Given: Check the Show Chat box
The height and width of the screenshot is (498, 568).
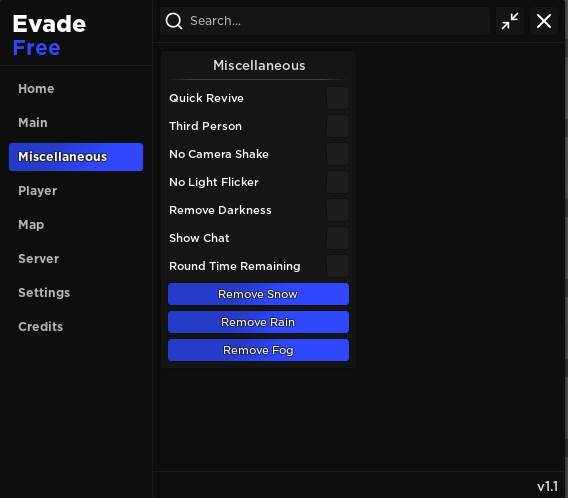Looking at the screenshot, I should click(338, 238).
